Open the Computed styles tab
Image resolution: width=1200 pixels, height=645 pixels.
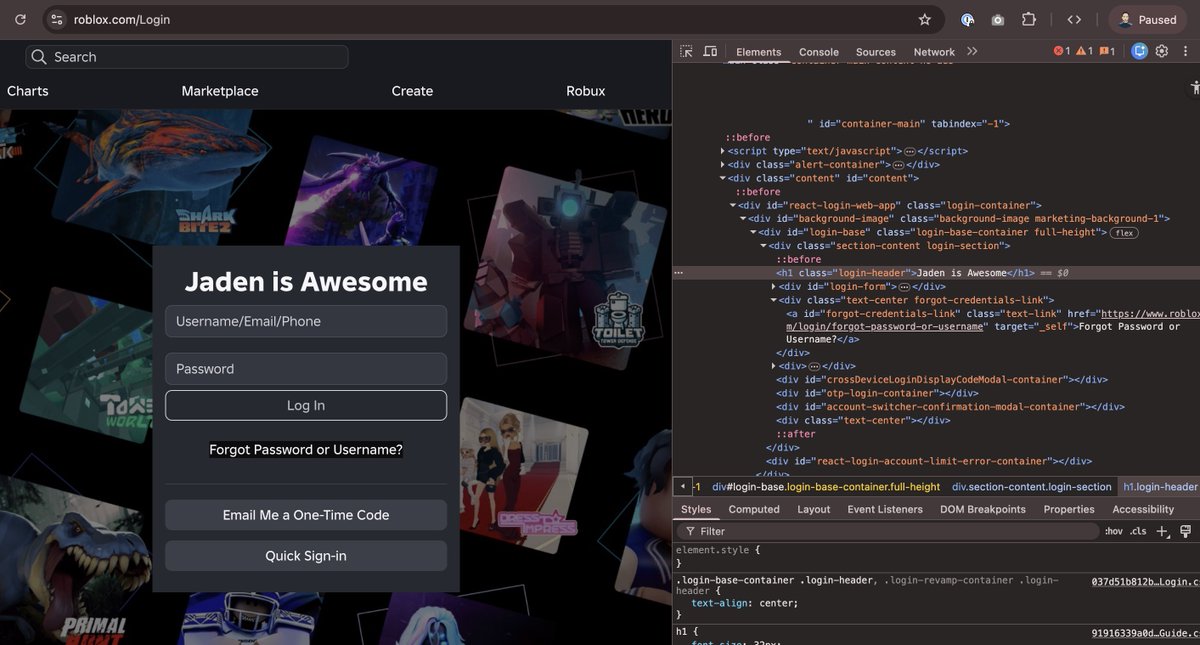click(x=753, y=509)
